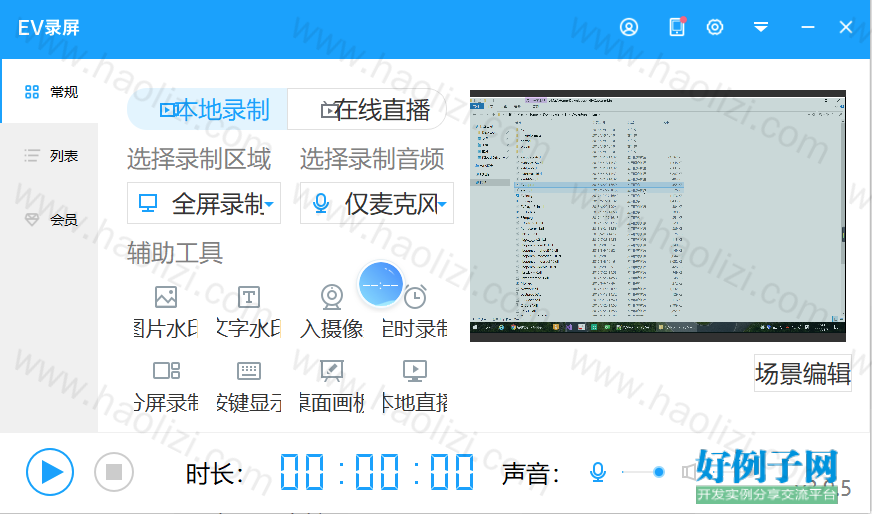Open the settings gear icon
Screen dimensions: 872x514
pos(715,27)
